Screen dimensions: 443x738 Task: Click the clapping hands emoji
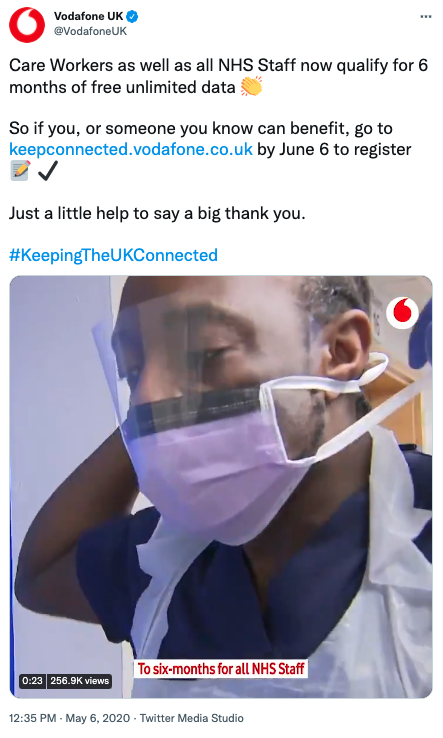[x=251, y=87]
